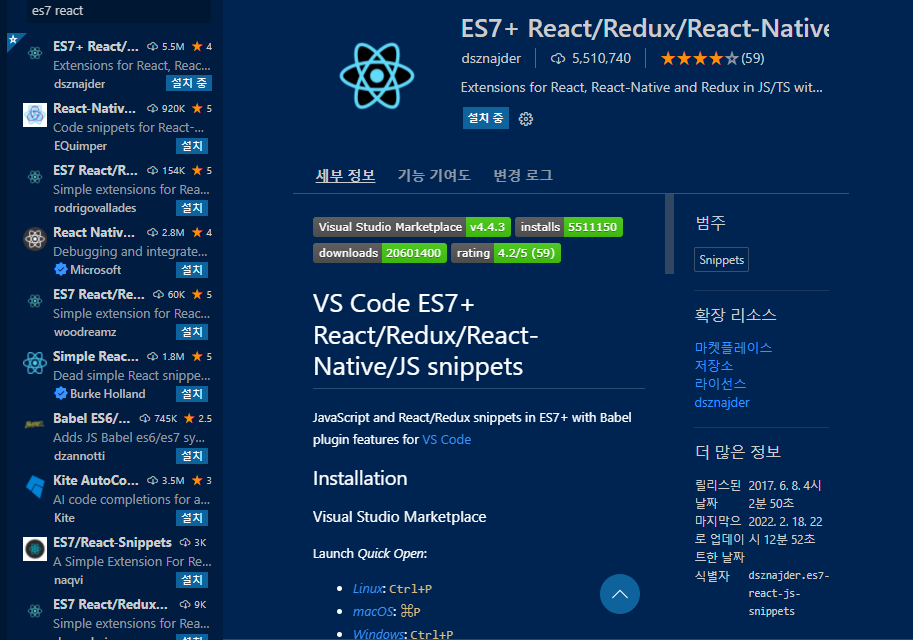Screen dimensions: 913x640
Task: Click the scroll-to-top arrow button
Action: click(x=620, y=594)
